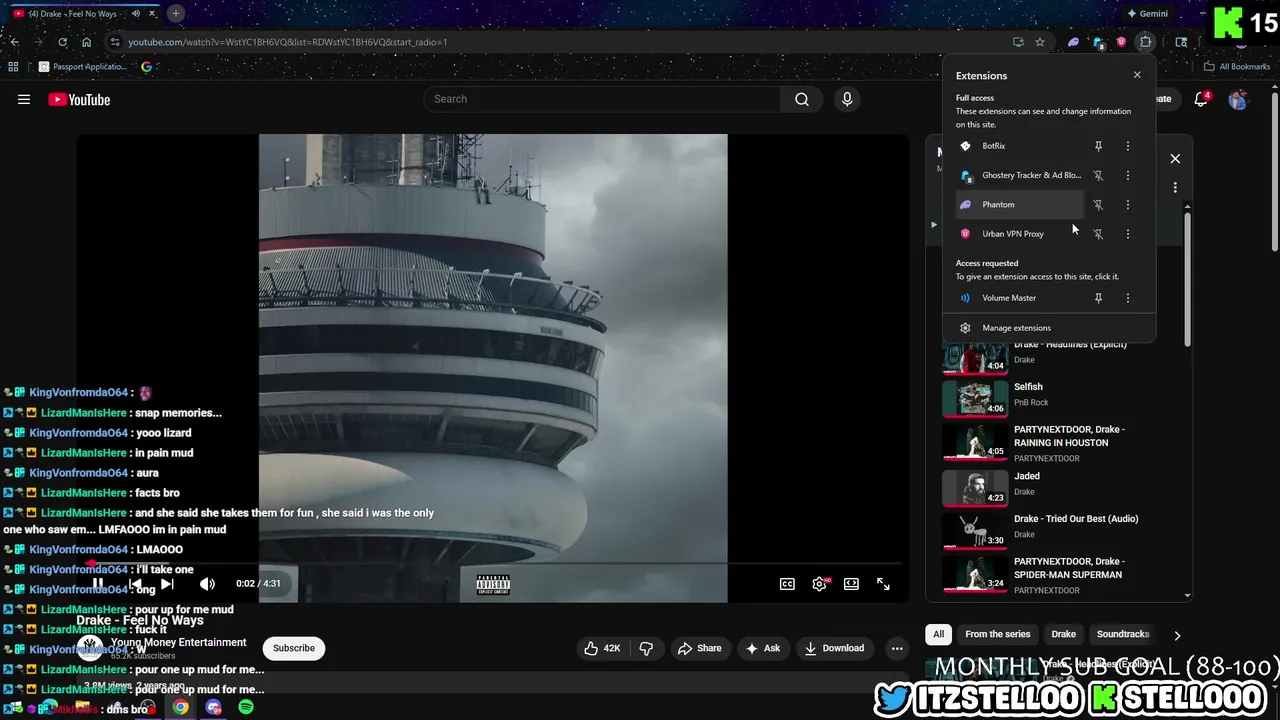Pin Ghostery Tracker & Ad Blocker extension
The height and width of the screenshot is (720, 1280).
click(x=1098, y=175)
